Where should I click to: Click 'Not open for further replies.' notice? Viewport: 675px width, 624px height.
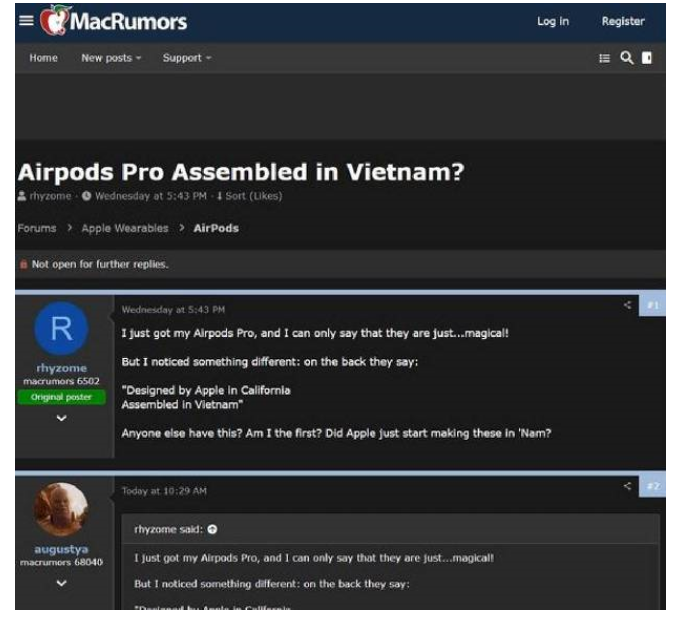point(100,264)
